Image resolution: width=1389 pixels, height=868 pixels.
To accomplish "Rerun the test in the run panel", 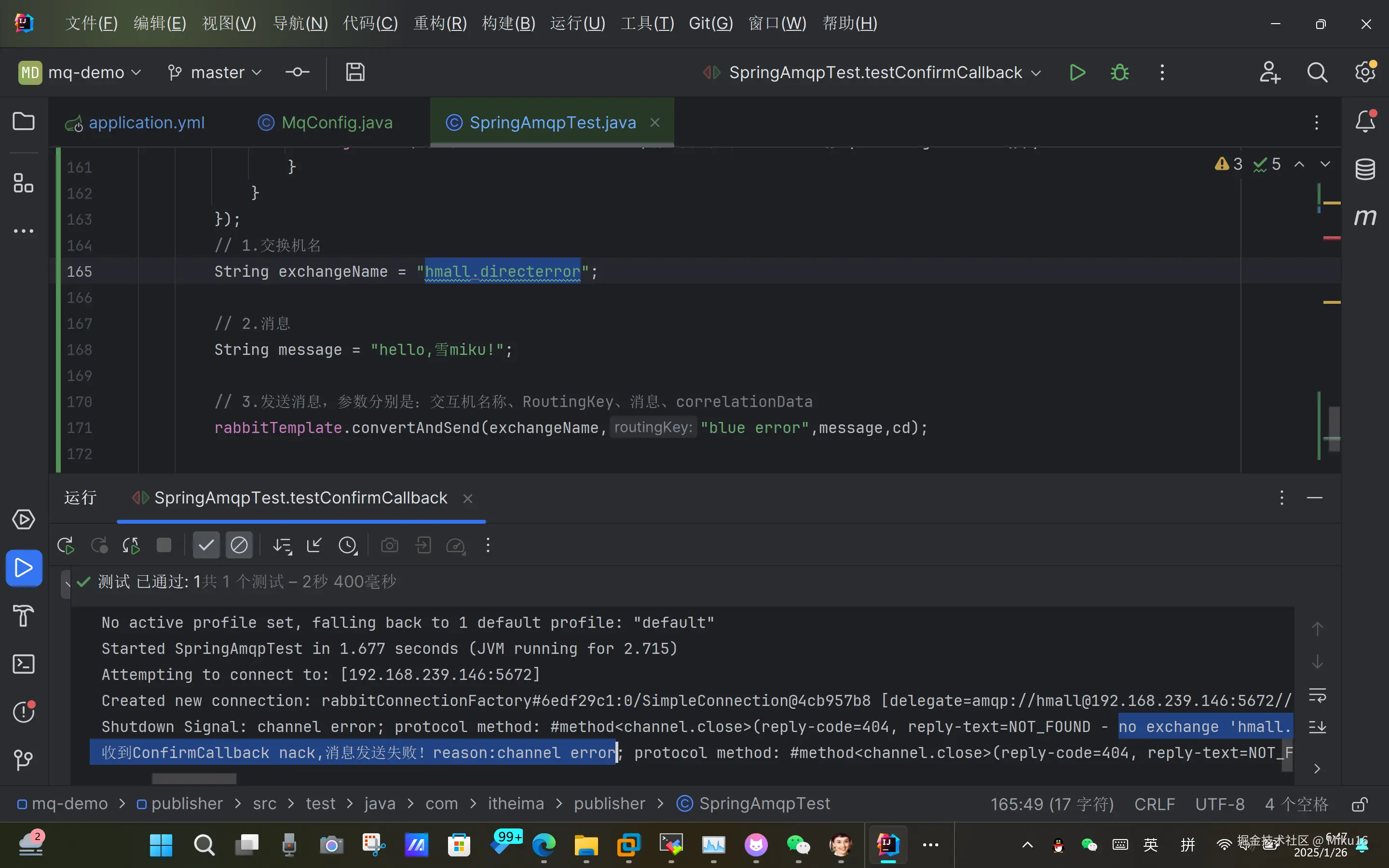I will point(66,545).
